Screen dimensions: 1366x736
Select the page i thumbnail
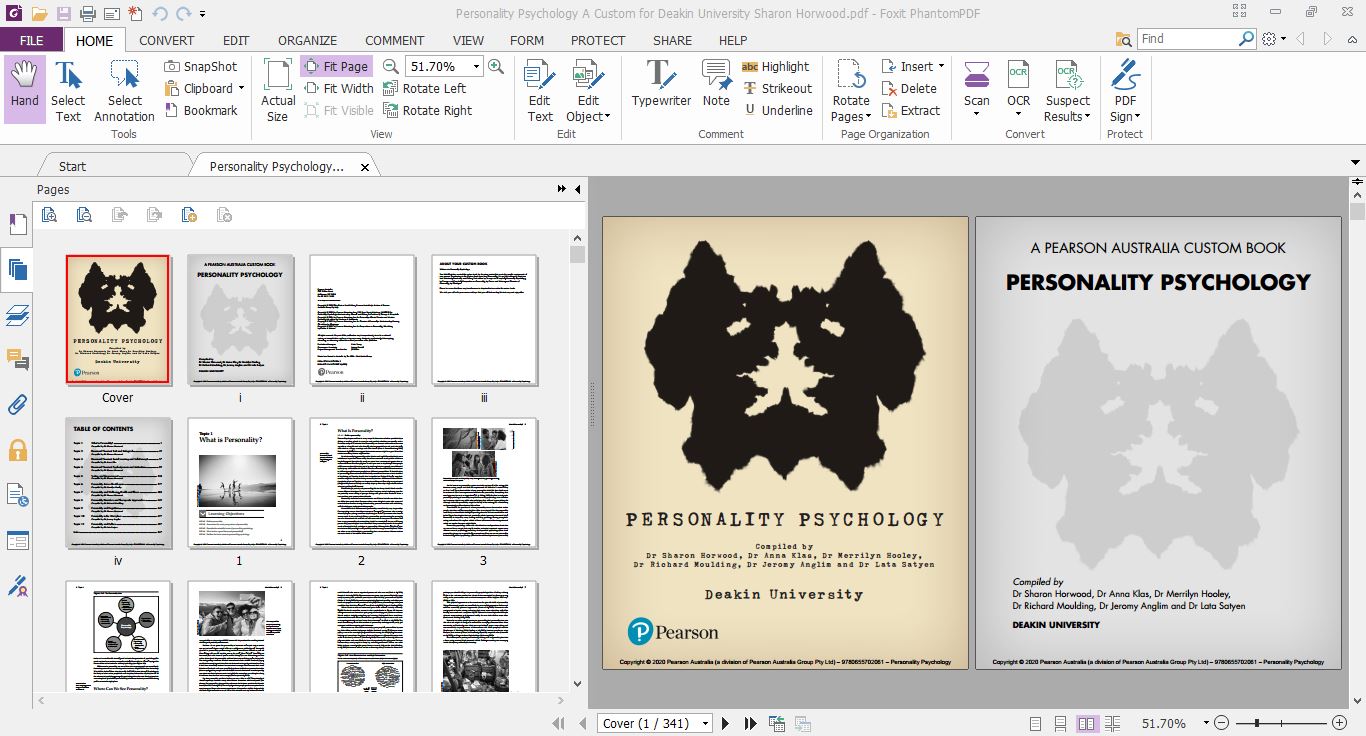(240, 319)
